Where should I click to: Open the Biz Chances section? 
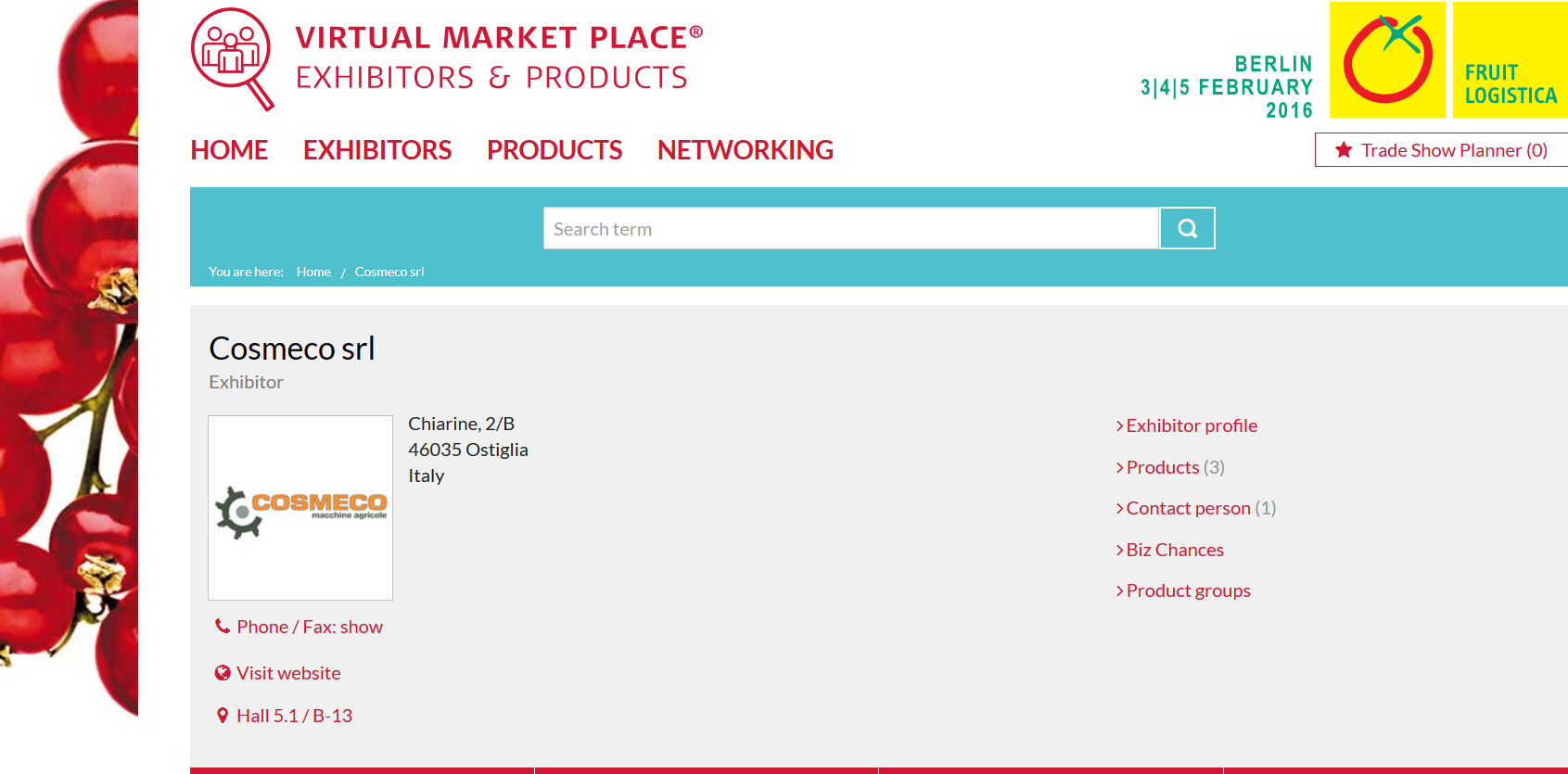1174,550
